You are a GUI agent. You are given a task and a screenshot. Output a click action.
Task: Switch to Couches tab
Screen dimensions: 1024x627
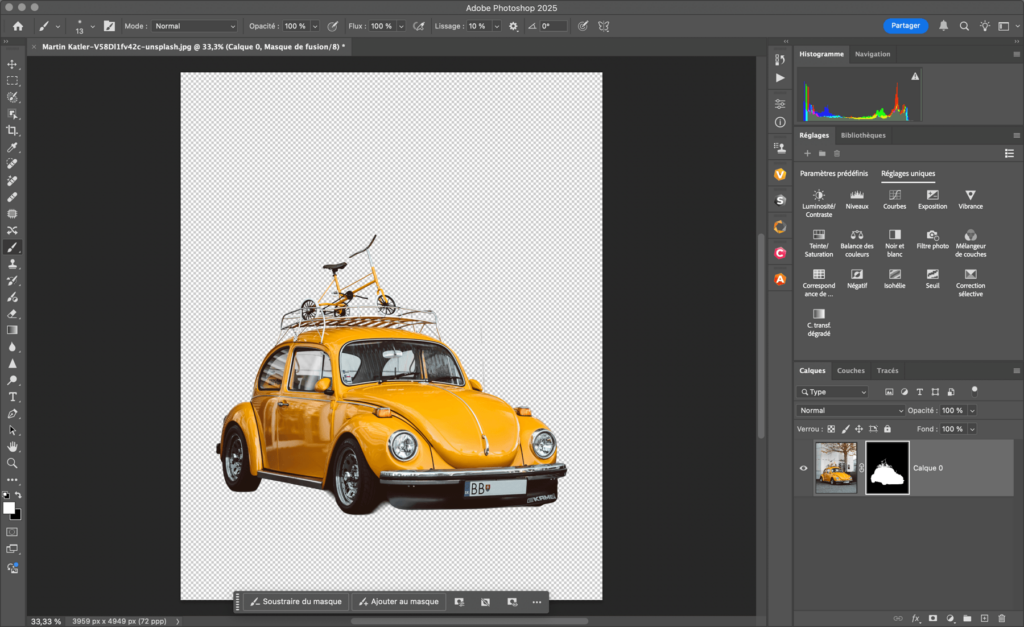click(x=850, y=370)
